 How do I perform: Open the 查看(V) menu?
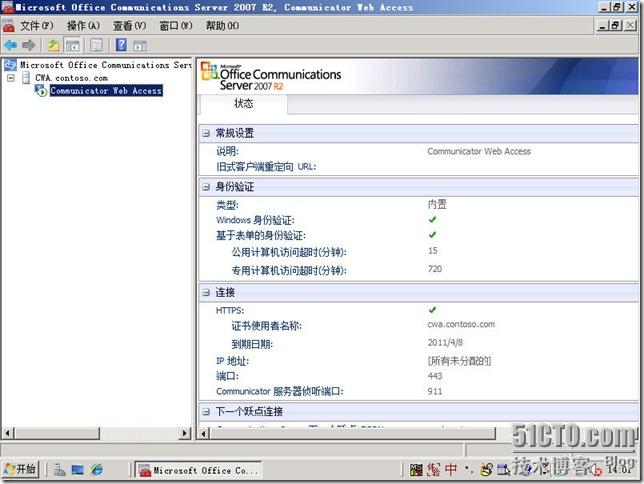tap(129, 26)
